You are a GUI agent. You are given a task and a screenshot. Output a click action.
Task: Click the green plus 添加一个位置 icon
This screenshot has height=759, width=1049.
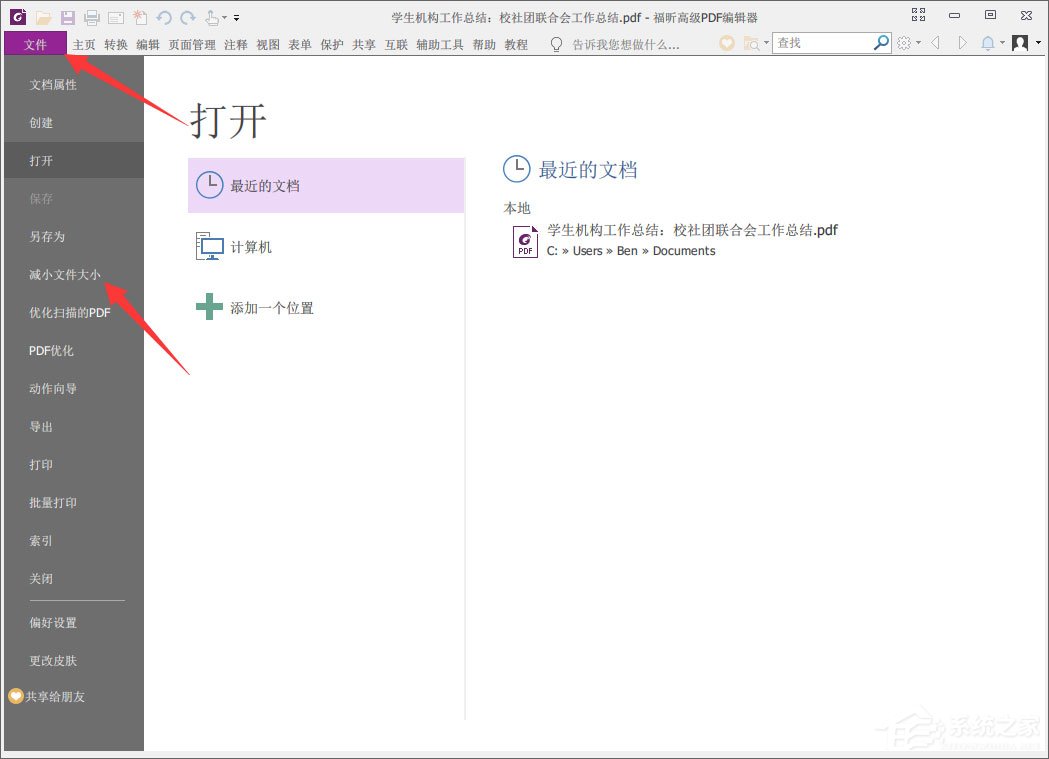tap(208, 307)
